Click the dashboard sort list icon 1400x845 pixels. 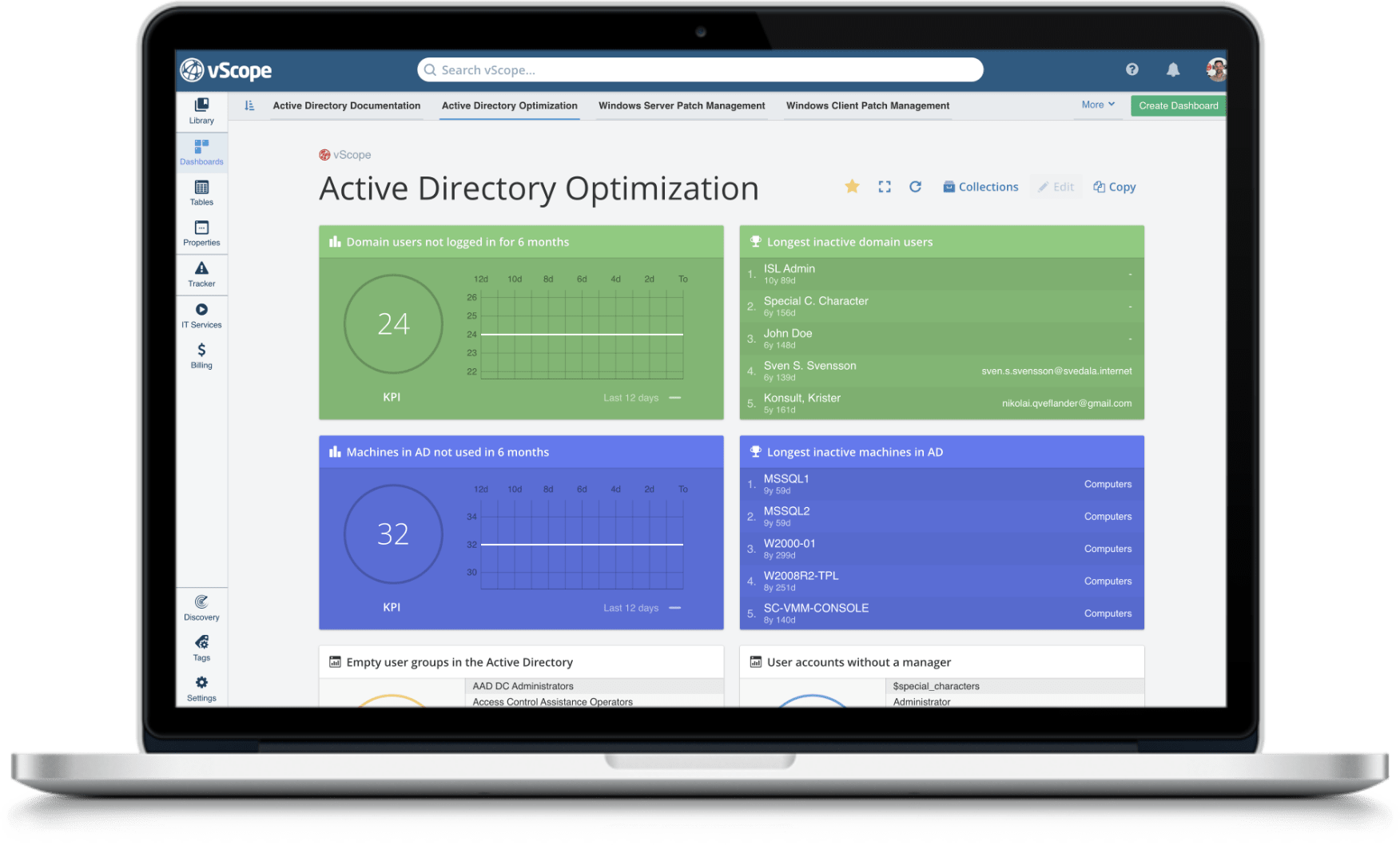pos(249,105)
